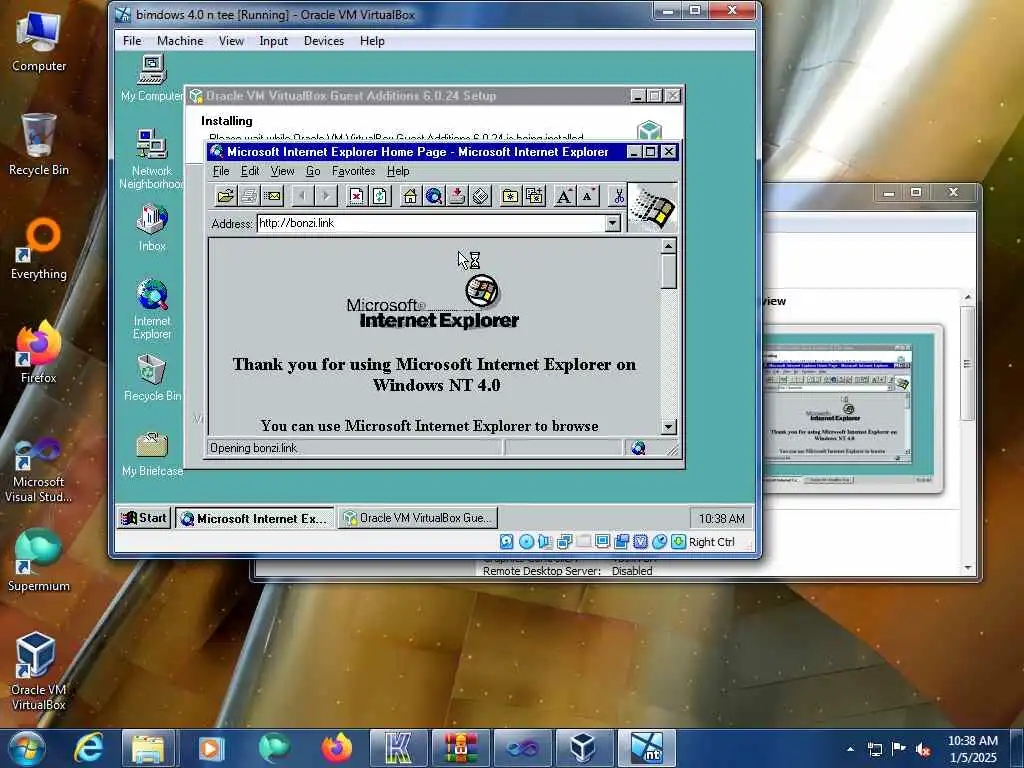The image size is (1024, 768).
Task: Open VirtualBox Input menu
Action: click(273, 40)
